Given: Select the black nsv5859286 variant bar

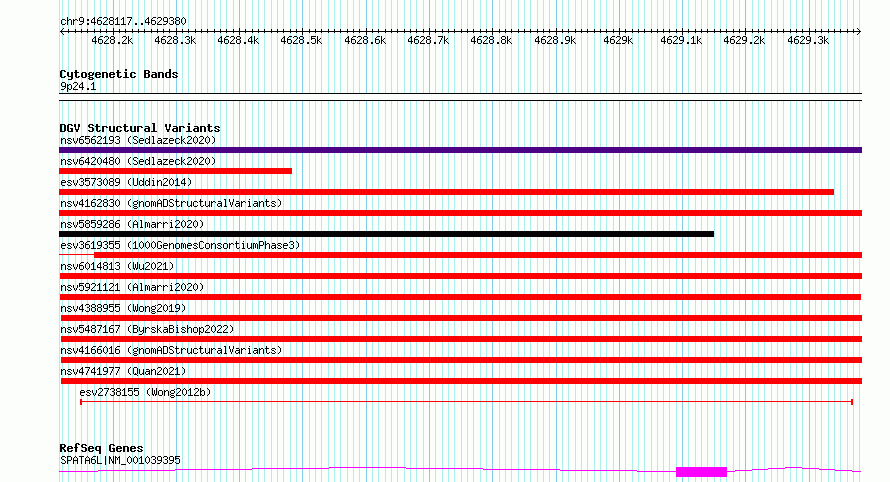Looking at the screenshot, I should [387, 234].
